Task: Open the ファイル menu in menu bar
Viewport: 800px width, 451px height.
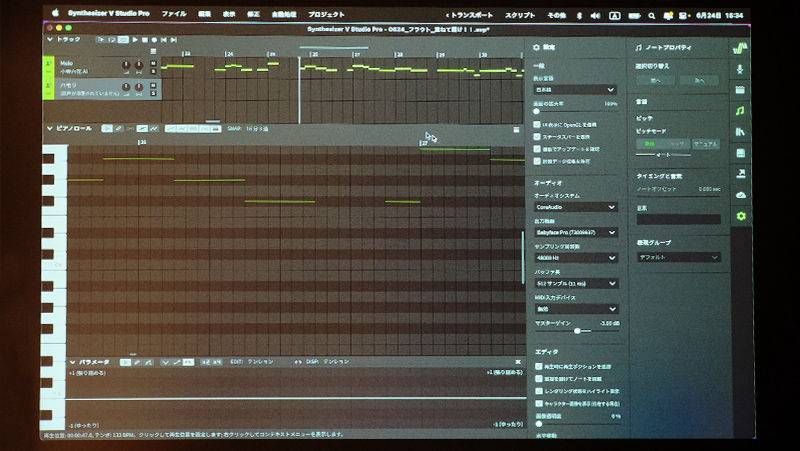Action: (x=173, y=15)
